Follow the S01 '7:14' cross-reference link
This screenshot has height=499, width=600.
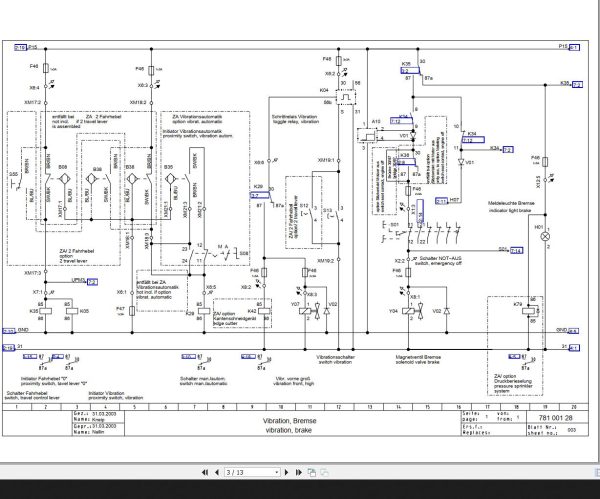click(x=516, y=251)
